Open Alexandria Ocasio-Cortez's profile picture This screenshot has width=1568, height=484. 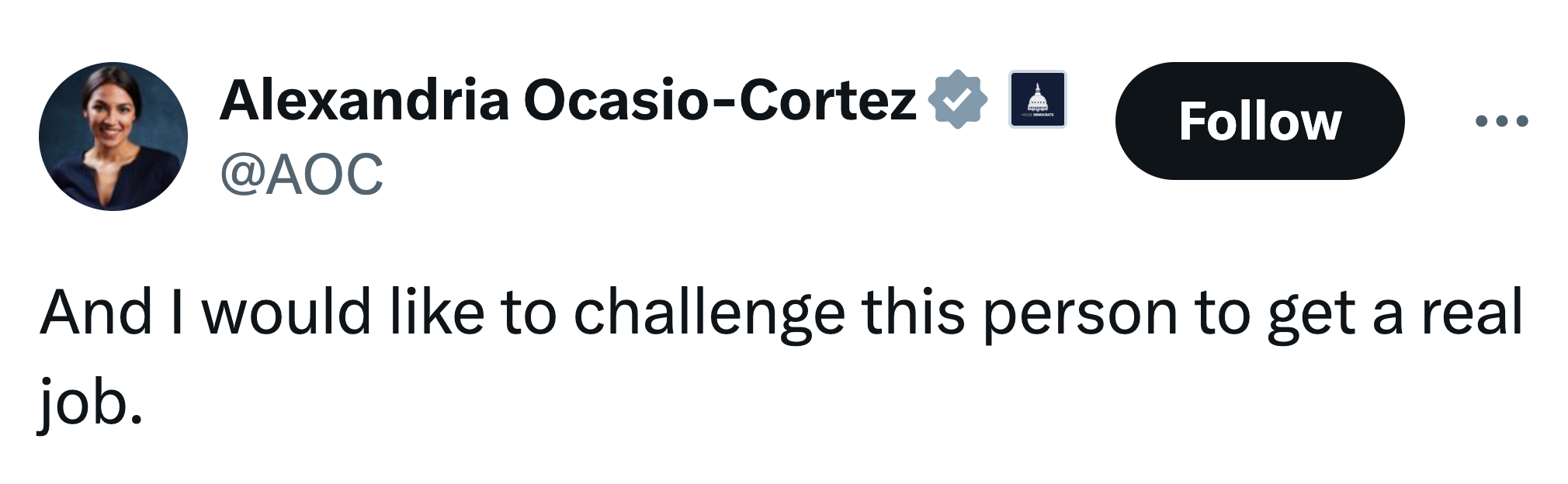click(113, 137)
